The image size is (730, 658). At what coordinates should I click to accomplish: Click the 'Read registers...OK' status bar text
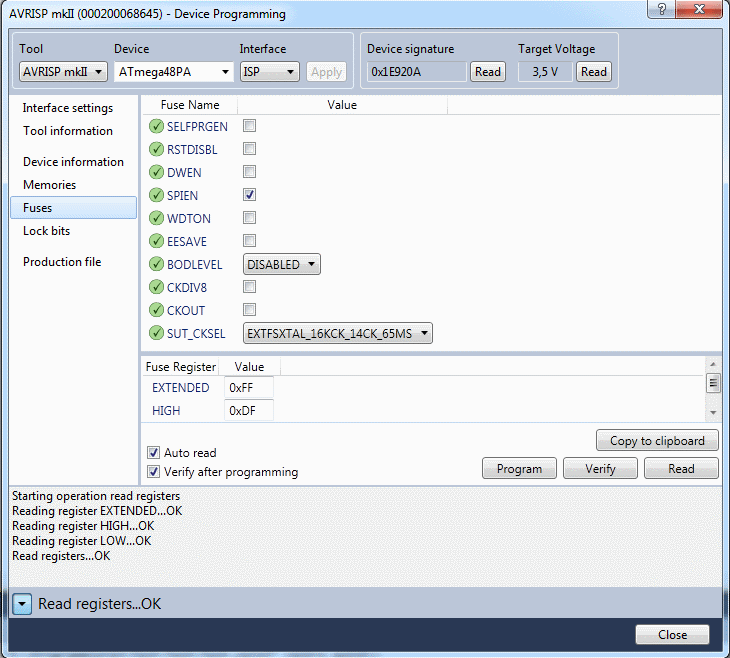(99, 604)
